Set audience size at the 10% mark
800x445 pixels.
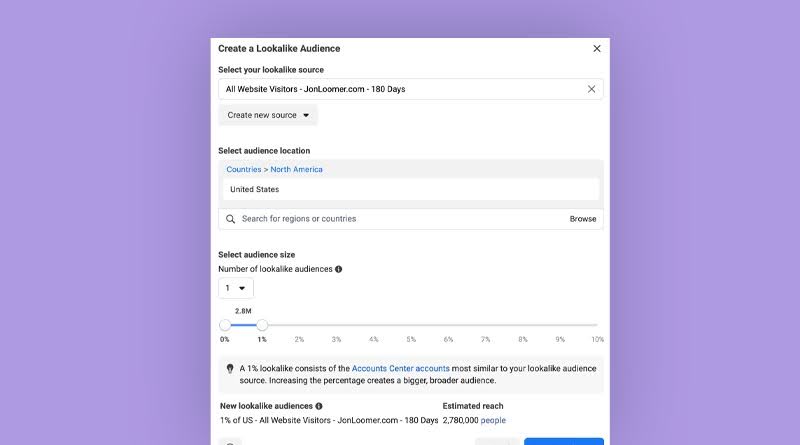(x=597, y=325)
